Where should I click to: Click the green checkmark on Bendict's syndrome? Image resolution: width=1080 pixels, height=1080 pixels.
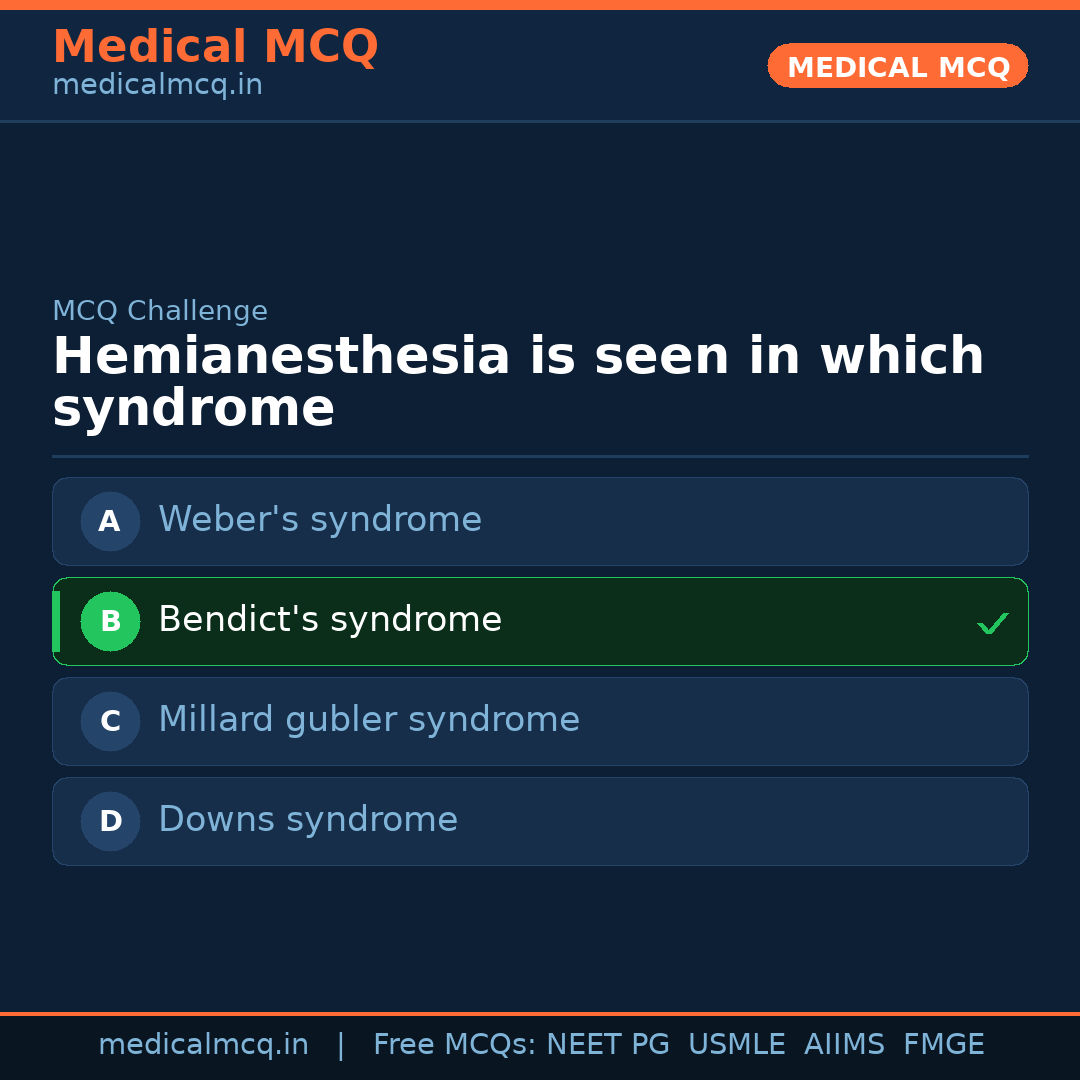pyautogui.click(x=992, y=623)
